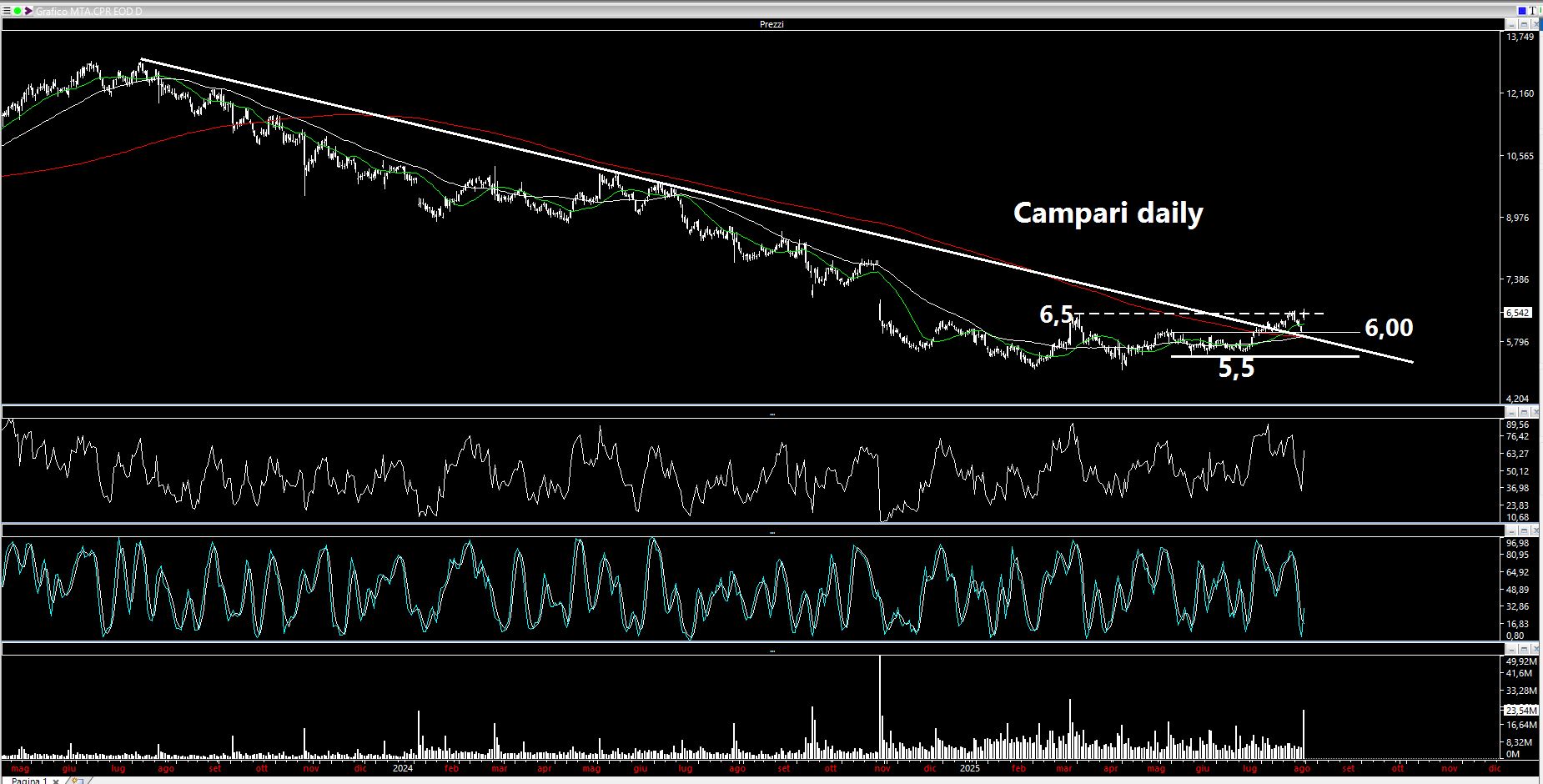Minimize the first oscillator panel below prices
The image size is (1543, 784).
click(x=1510, y=412)
